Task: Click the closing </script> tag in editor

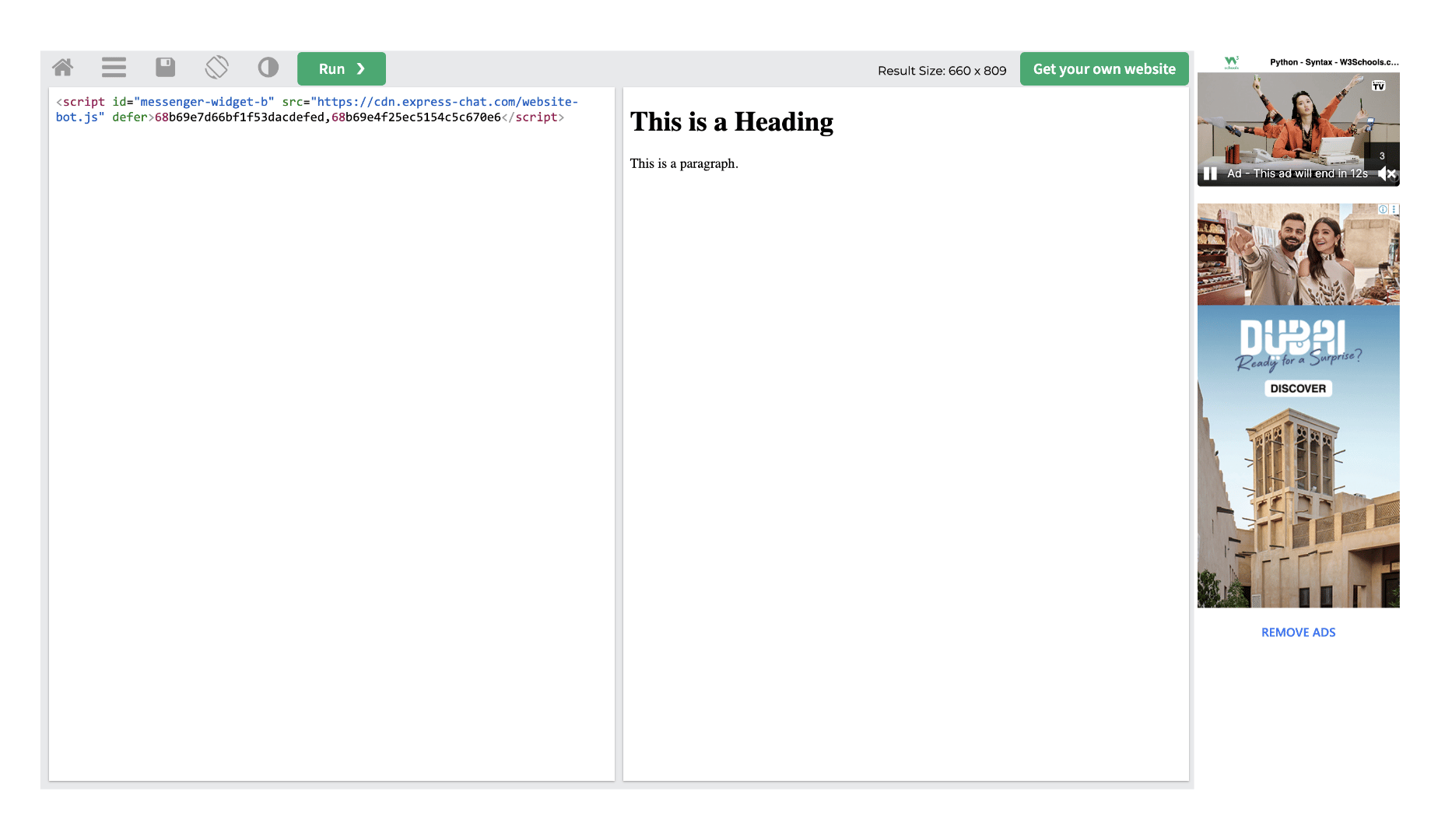Action: point(533,117)
